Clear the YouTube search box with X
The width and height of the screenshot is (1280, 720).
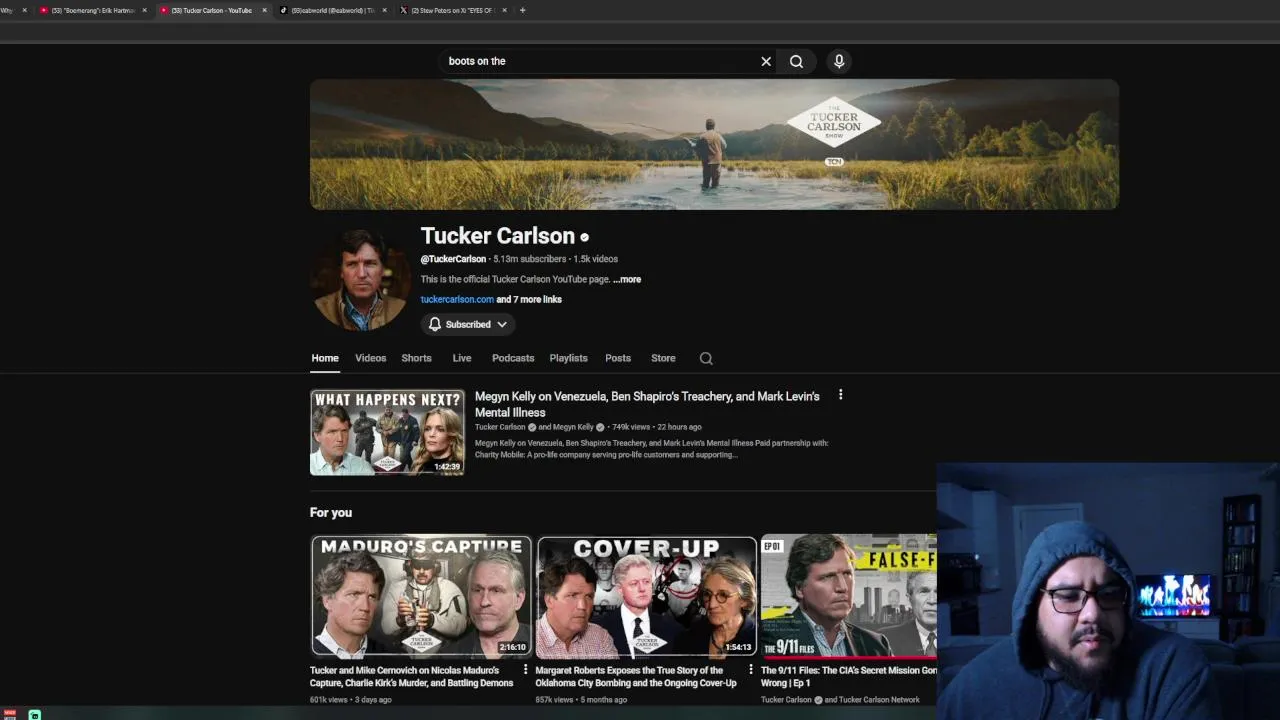coord(766,61)
